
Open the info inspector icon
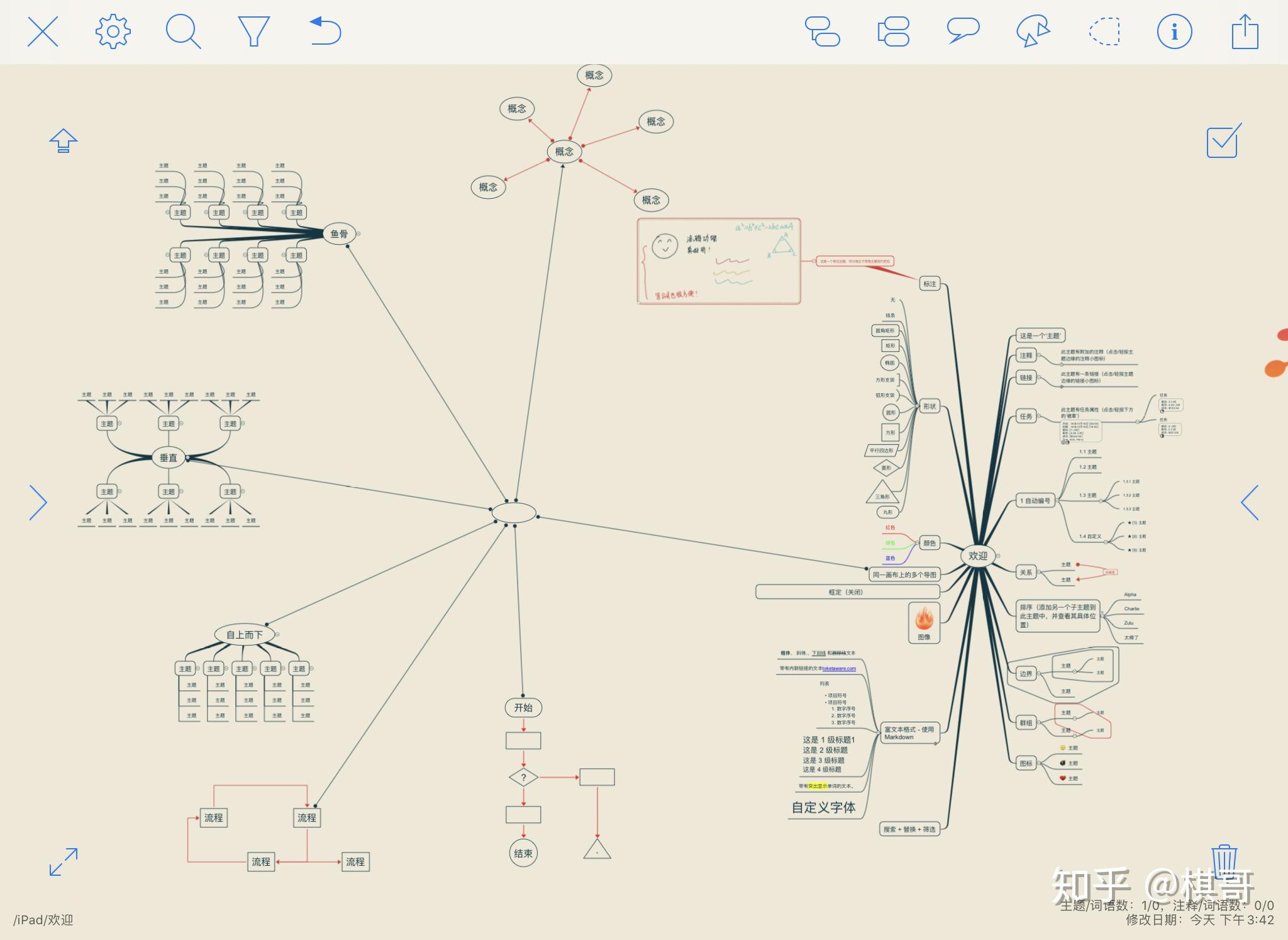[1174, 31]
